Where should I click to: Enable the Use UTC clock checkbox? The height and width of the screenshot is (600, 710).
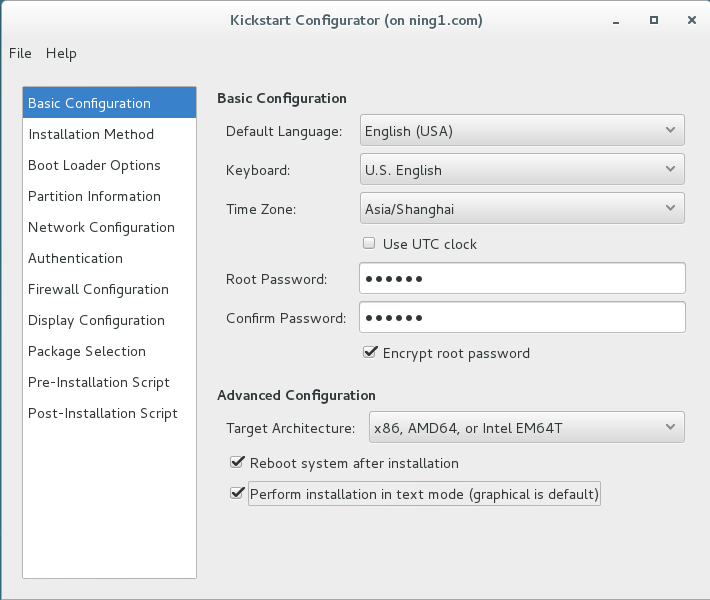(370, 243)
